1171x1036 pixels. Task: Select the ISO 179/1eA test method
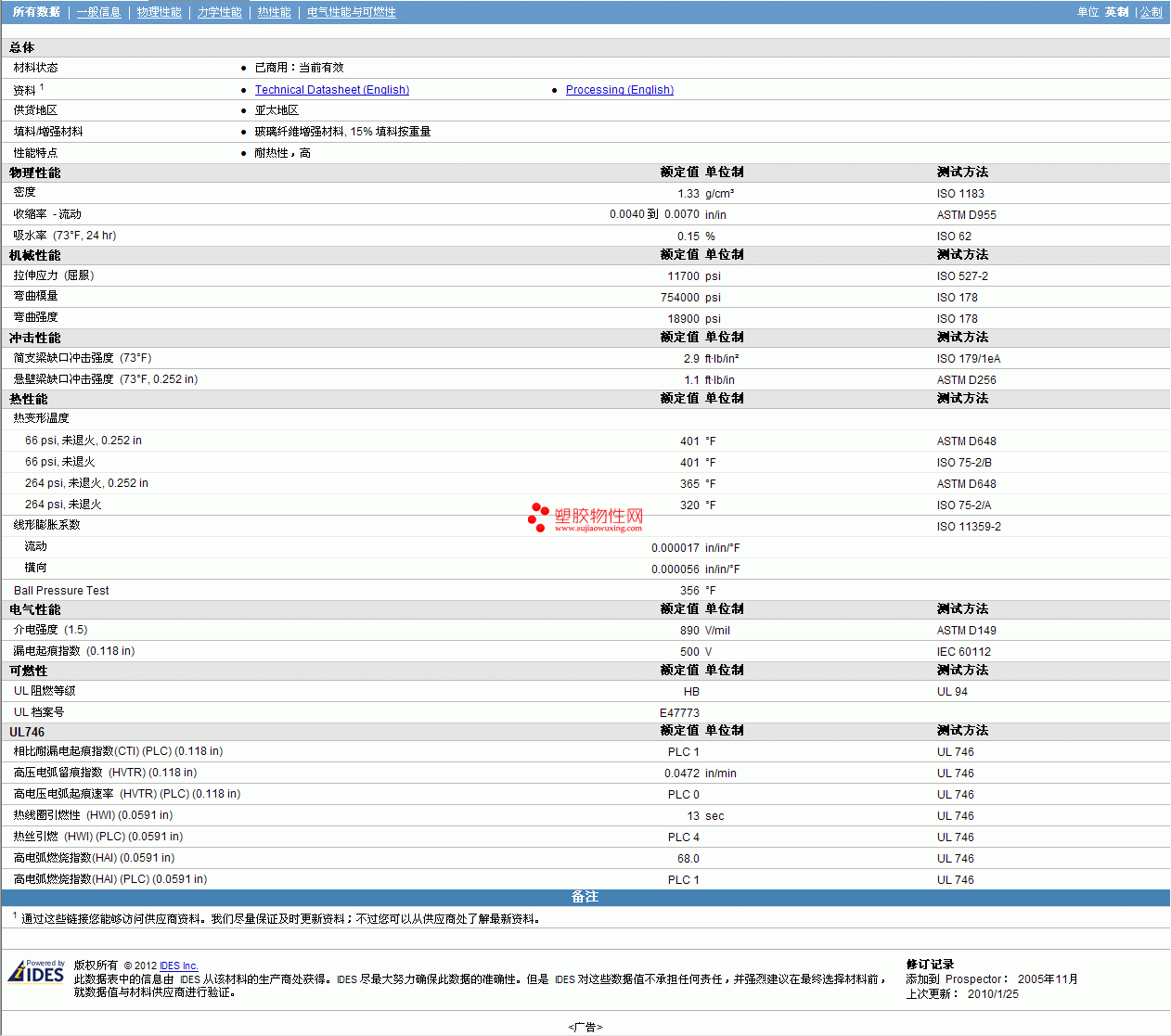969,359
